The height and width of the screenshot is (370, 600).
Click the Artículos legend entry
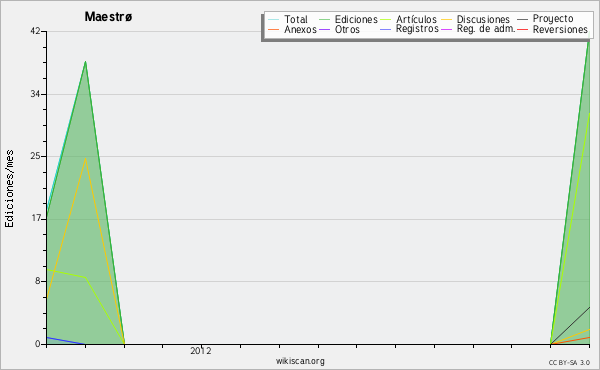(x=408, y=19)
